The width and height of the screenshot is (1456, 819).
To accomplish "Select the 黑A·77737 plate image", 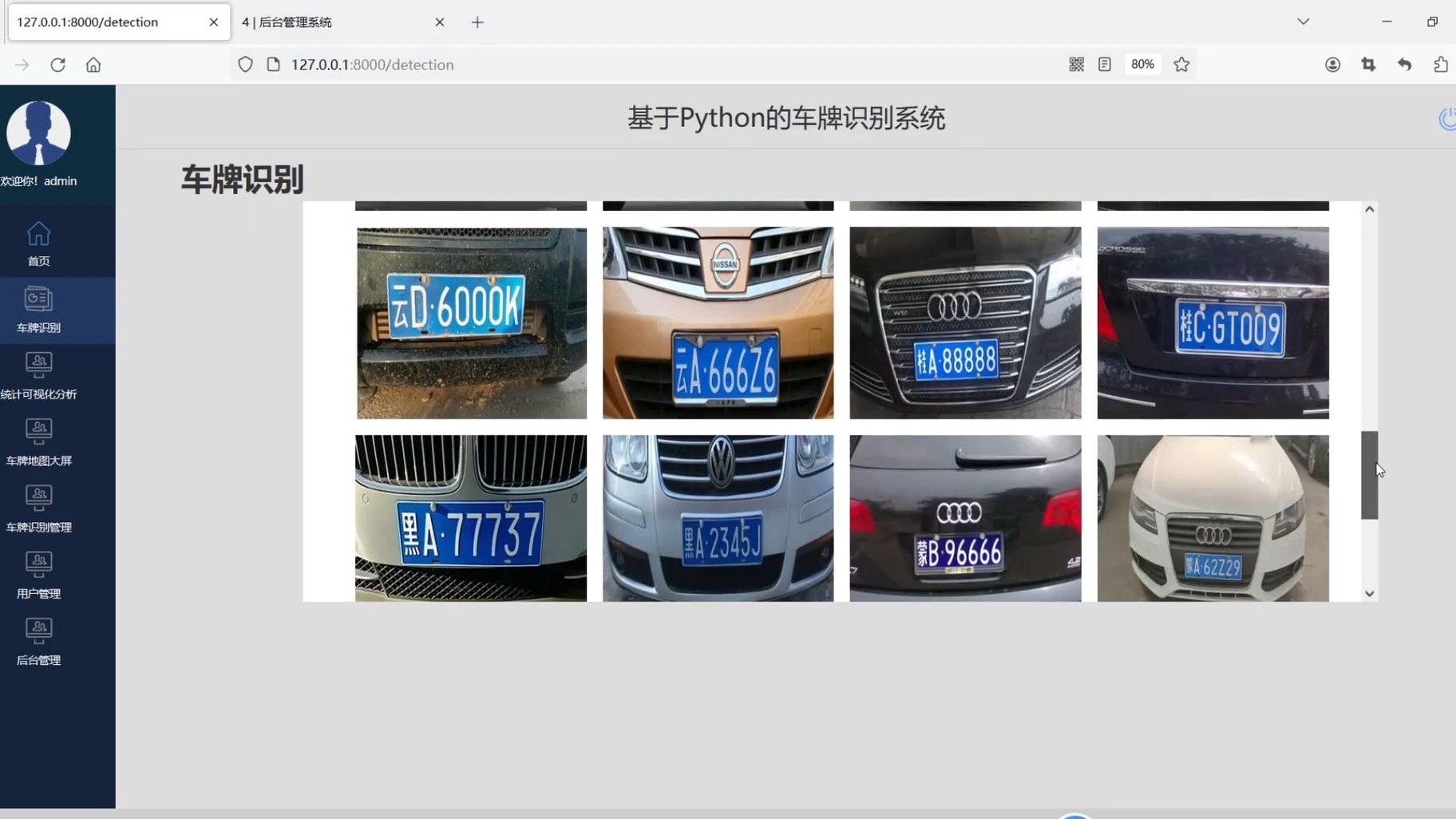I will pyautogui.click(x=471, y=518).
